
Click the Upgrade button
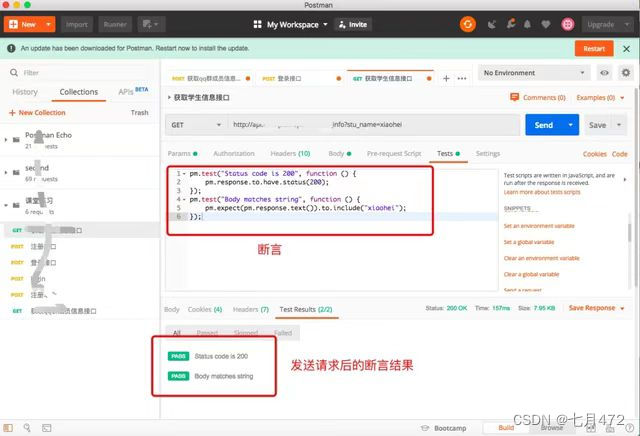coord(601,24)
